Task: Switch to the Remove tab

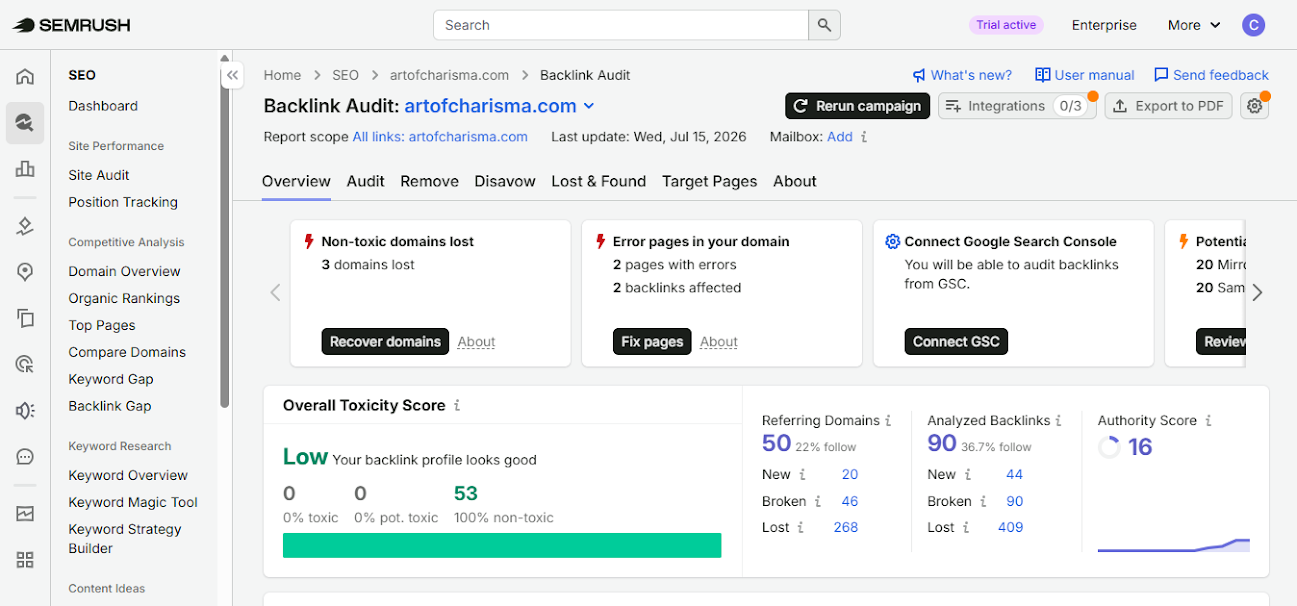Action: pyautogui.click(x=430, y=181)
